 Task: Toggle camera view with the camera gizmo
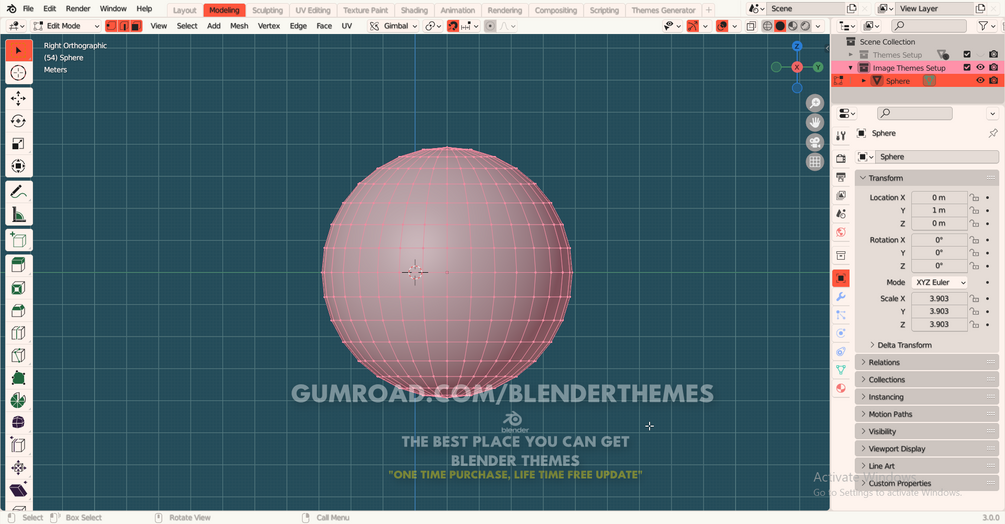[x=815, y=142]
